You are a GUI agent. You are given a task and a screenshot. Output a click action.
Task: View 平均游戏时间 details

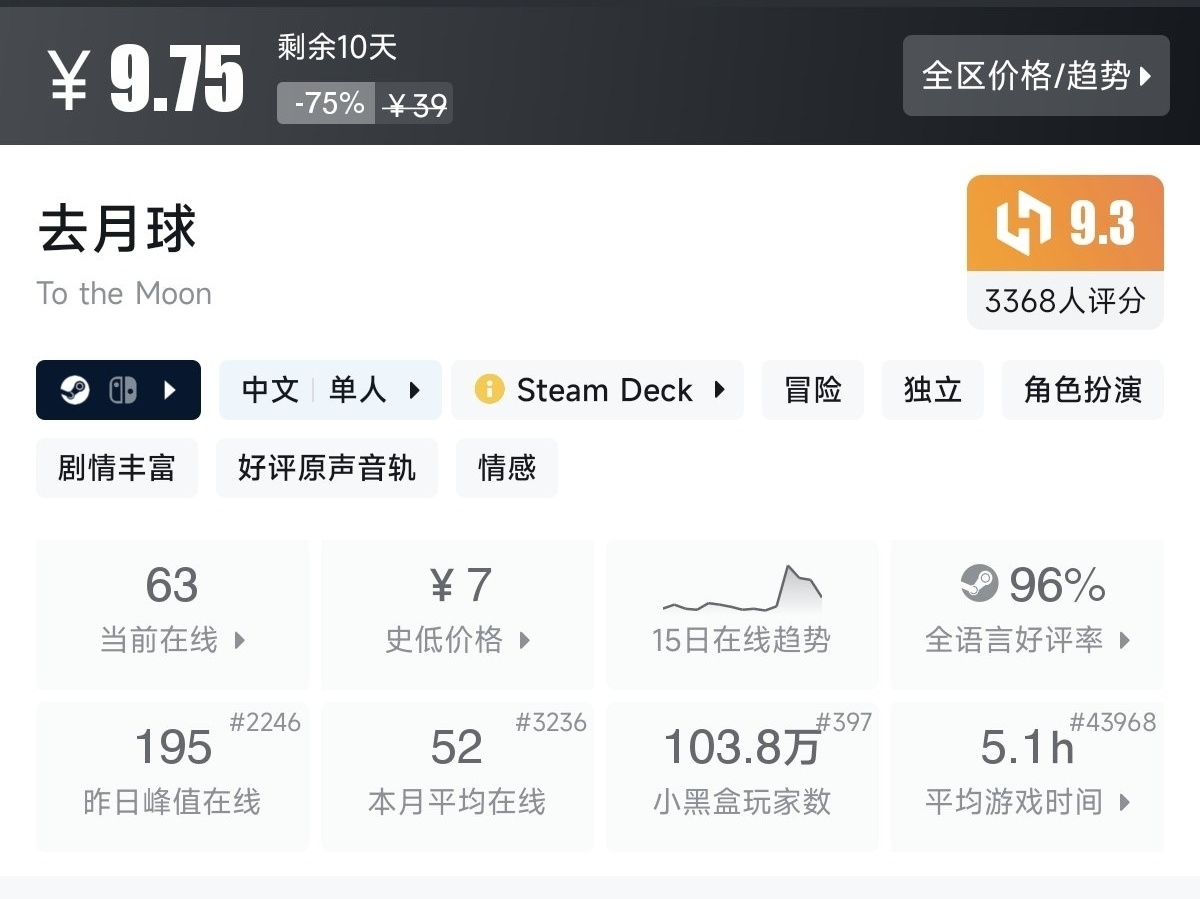[1027, 777]
